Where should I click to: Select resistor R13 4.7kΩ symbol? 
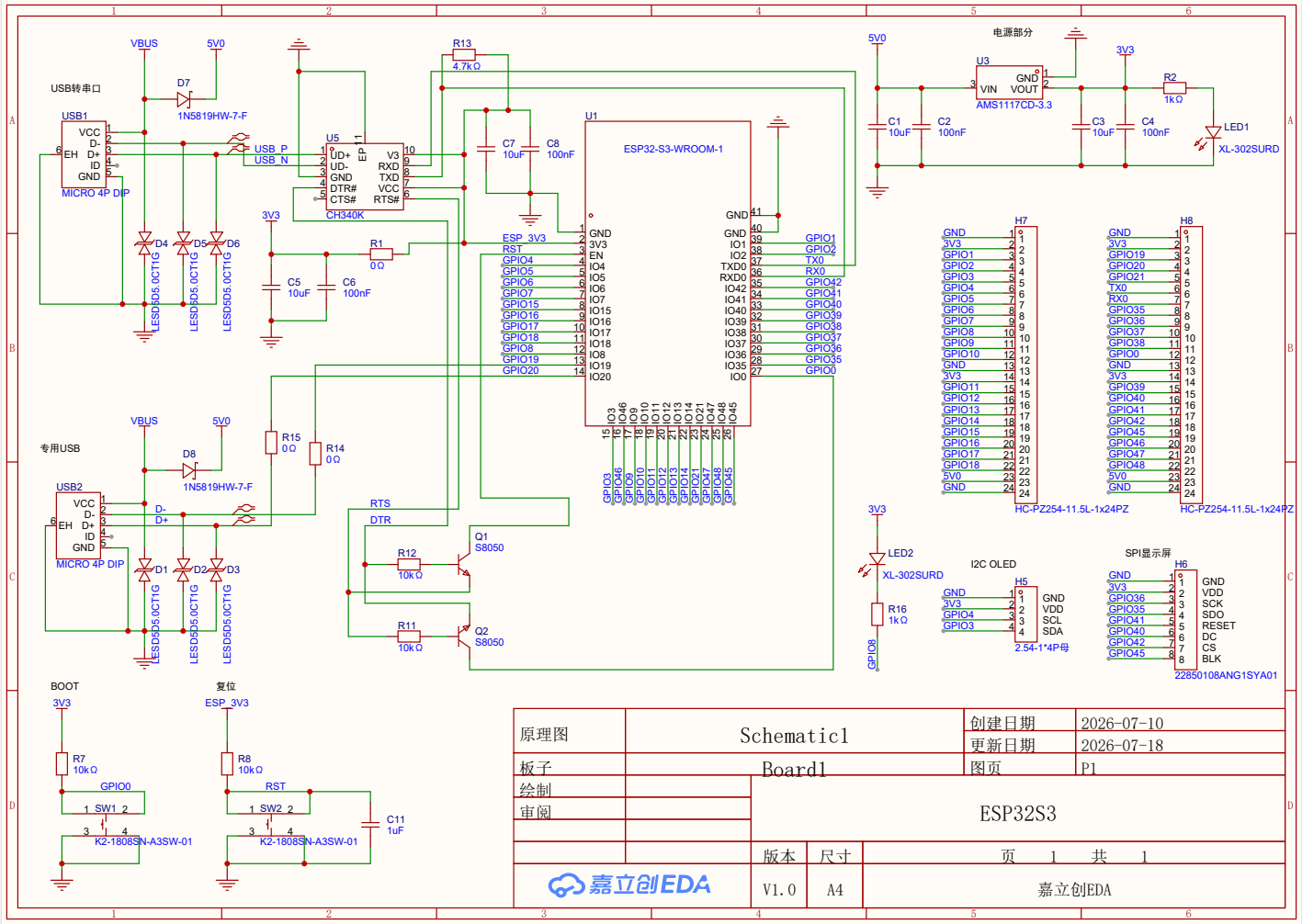[464, 55]
